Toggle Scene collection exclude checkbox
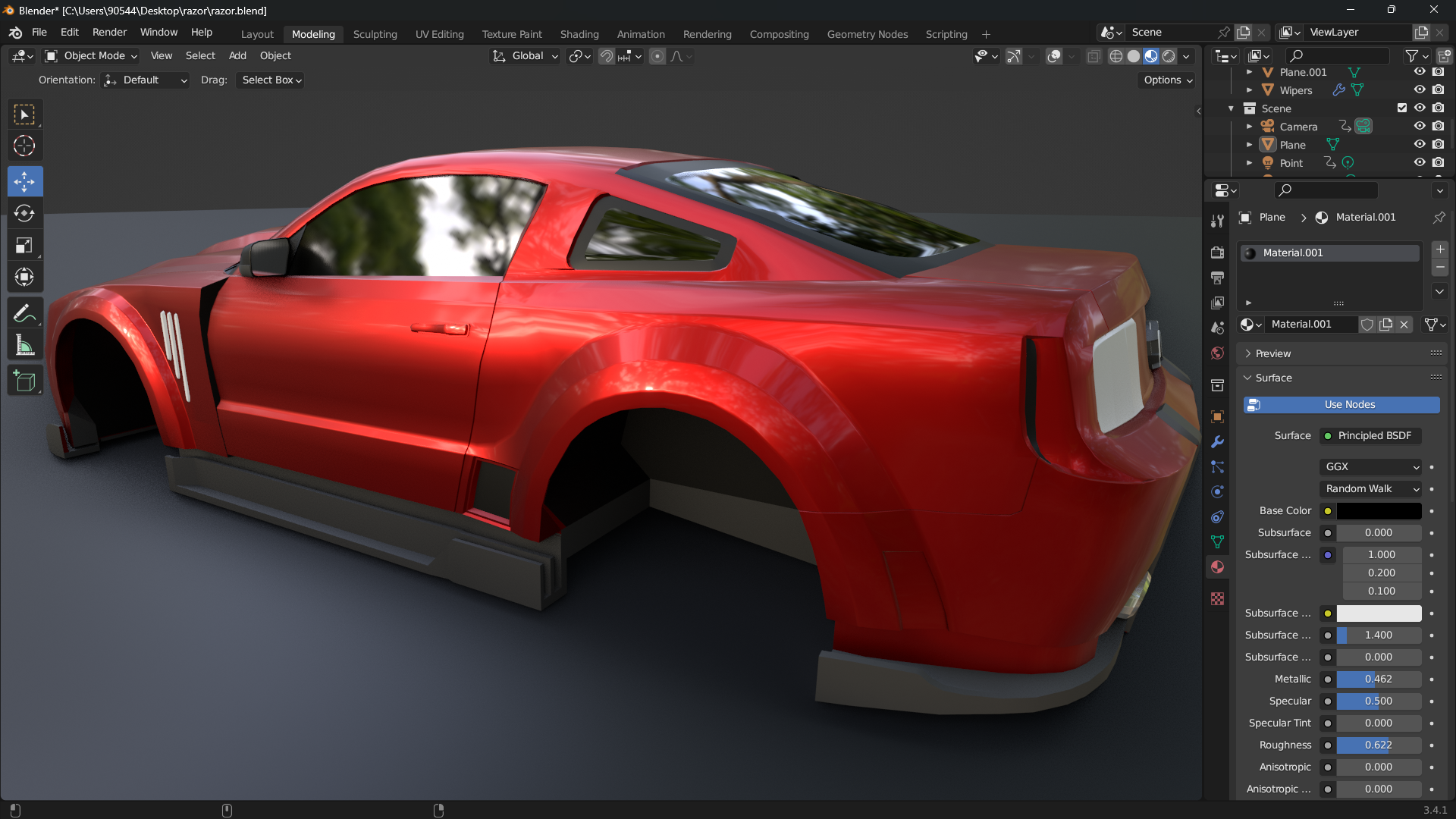The width and height of the screenshot is (1456, 819). [x=1401, y=108]
